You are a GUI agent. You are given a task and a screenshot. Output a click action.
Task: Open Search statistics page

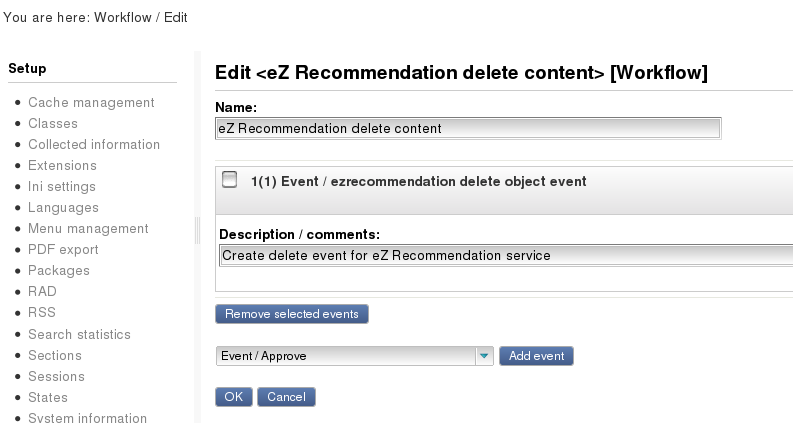click(x=79, y=334)
